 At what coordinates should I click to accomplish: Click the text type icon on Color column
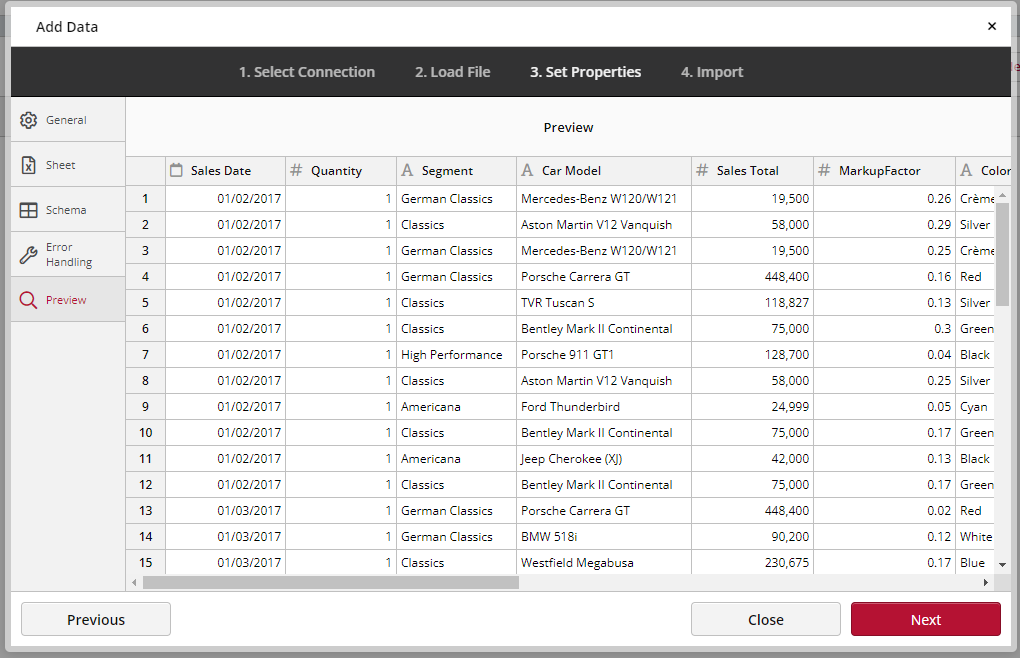(966, 170)
